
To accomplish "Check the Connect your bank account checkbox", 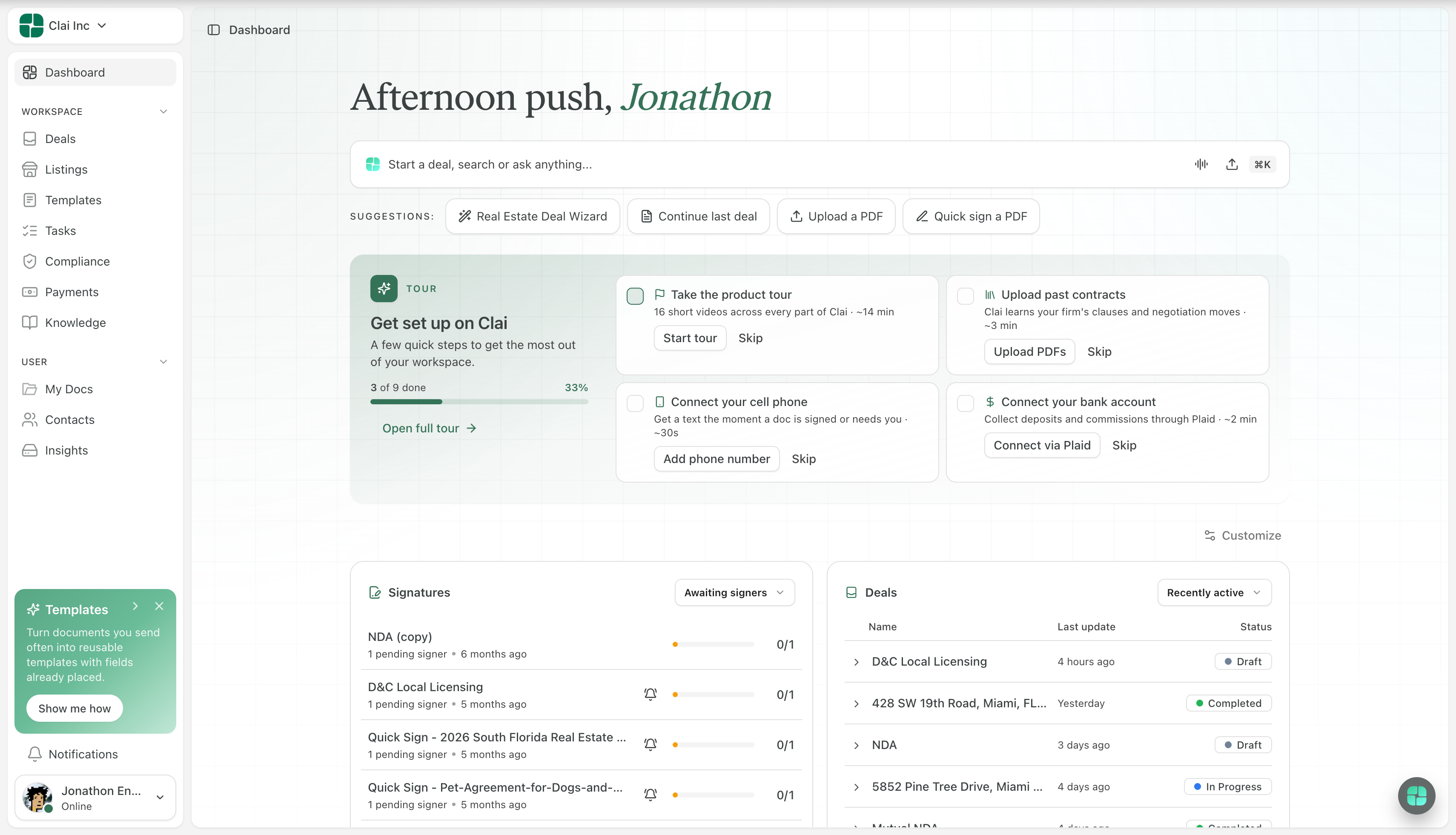I will coord(966,404).
